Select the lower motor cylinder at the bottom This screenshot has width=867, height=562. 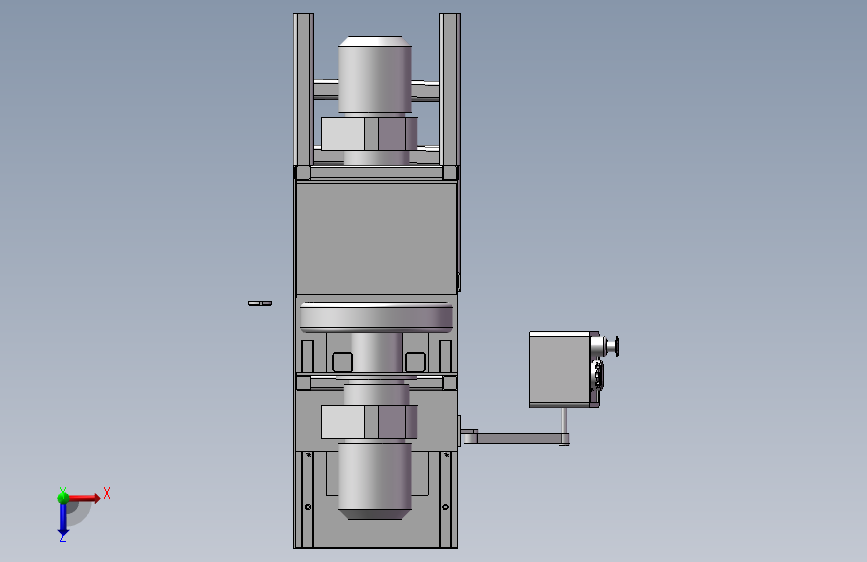(x=375, y=480)
